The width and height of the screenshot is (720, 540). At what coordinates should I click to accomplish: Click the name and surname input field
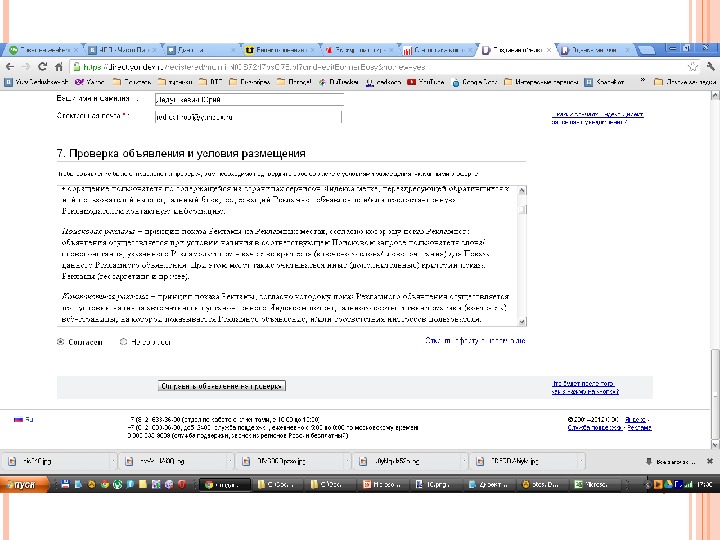pos(249,99)
